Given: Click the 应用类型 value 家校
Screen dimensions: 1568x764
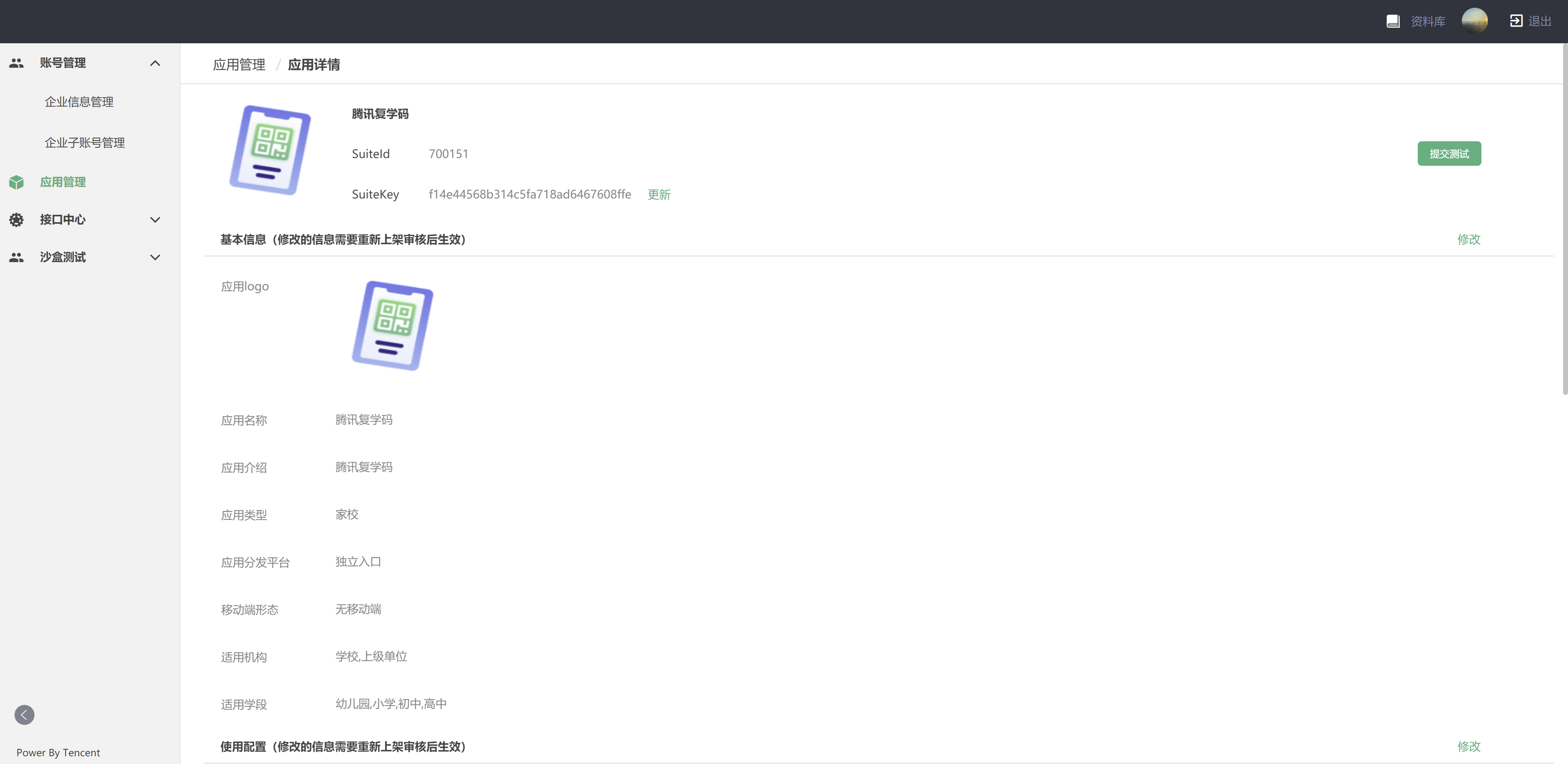Looking at the screenshot, I should [347, 515].
